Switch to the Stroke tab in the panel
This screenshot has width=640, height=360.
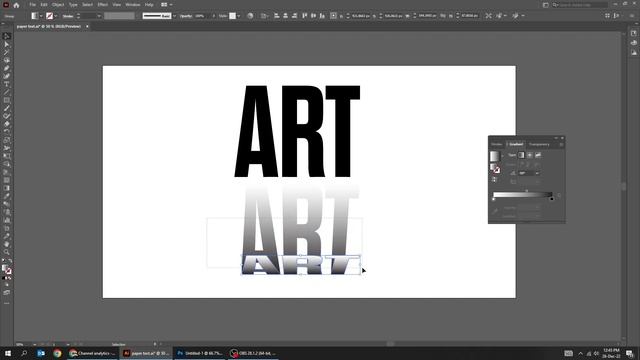[497, 144]
